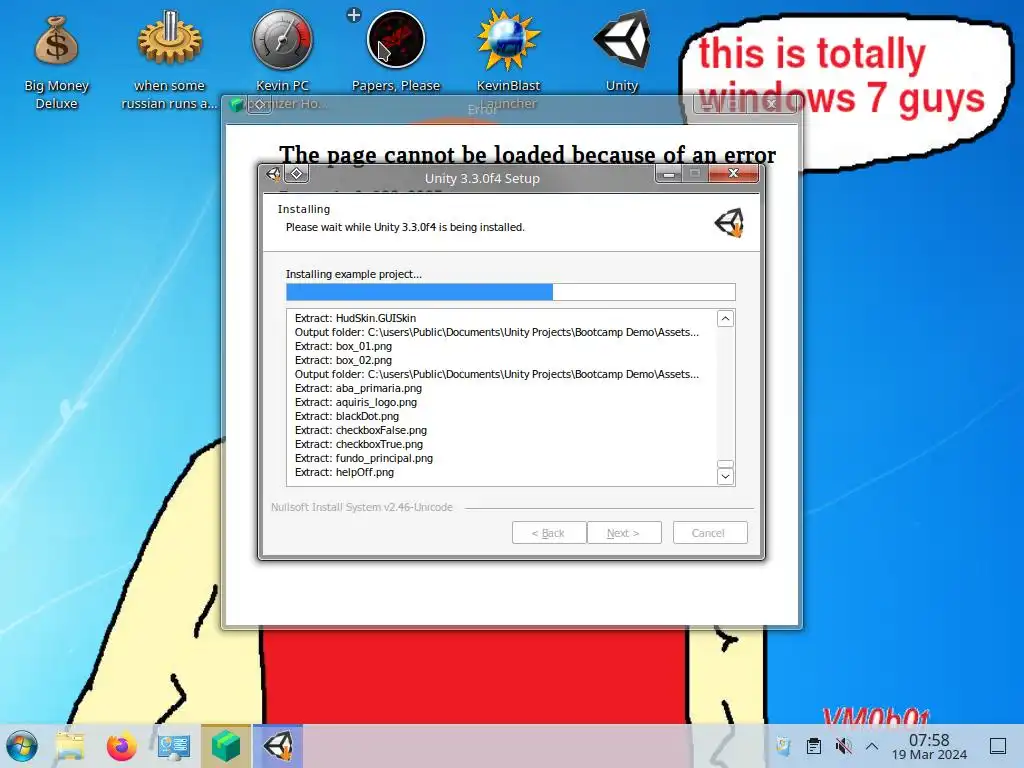Open Papers, Please desktop shortcut
Screen dimensions: 1024x768
[396, 51]
